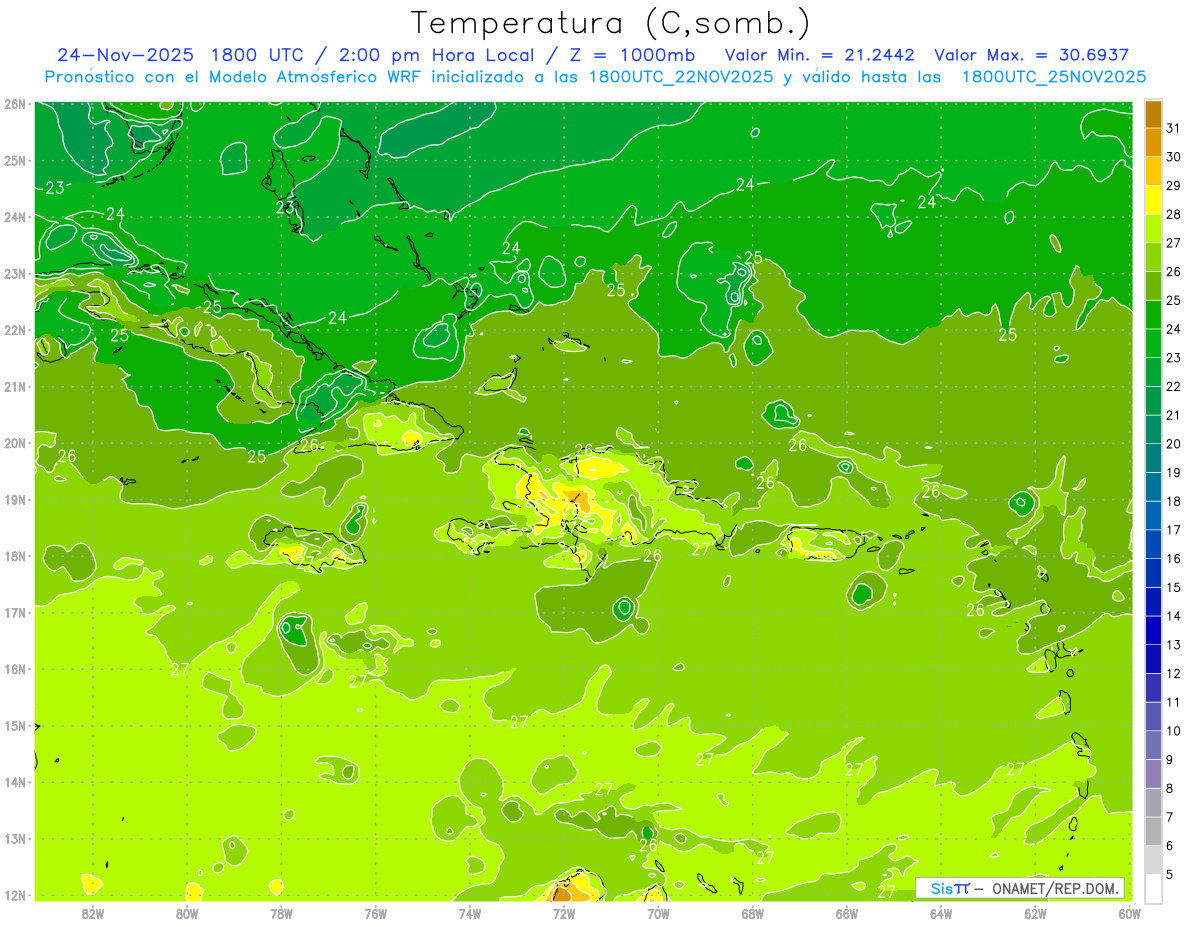This screenshot has height=927, width=1200.
Task: Click the '1800UTC_22NOV2025' initialization time
Action: [x=681, y=77]
